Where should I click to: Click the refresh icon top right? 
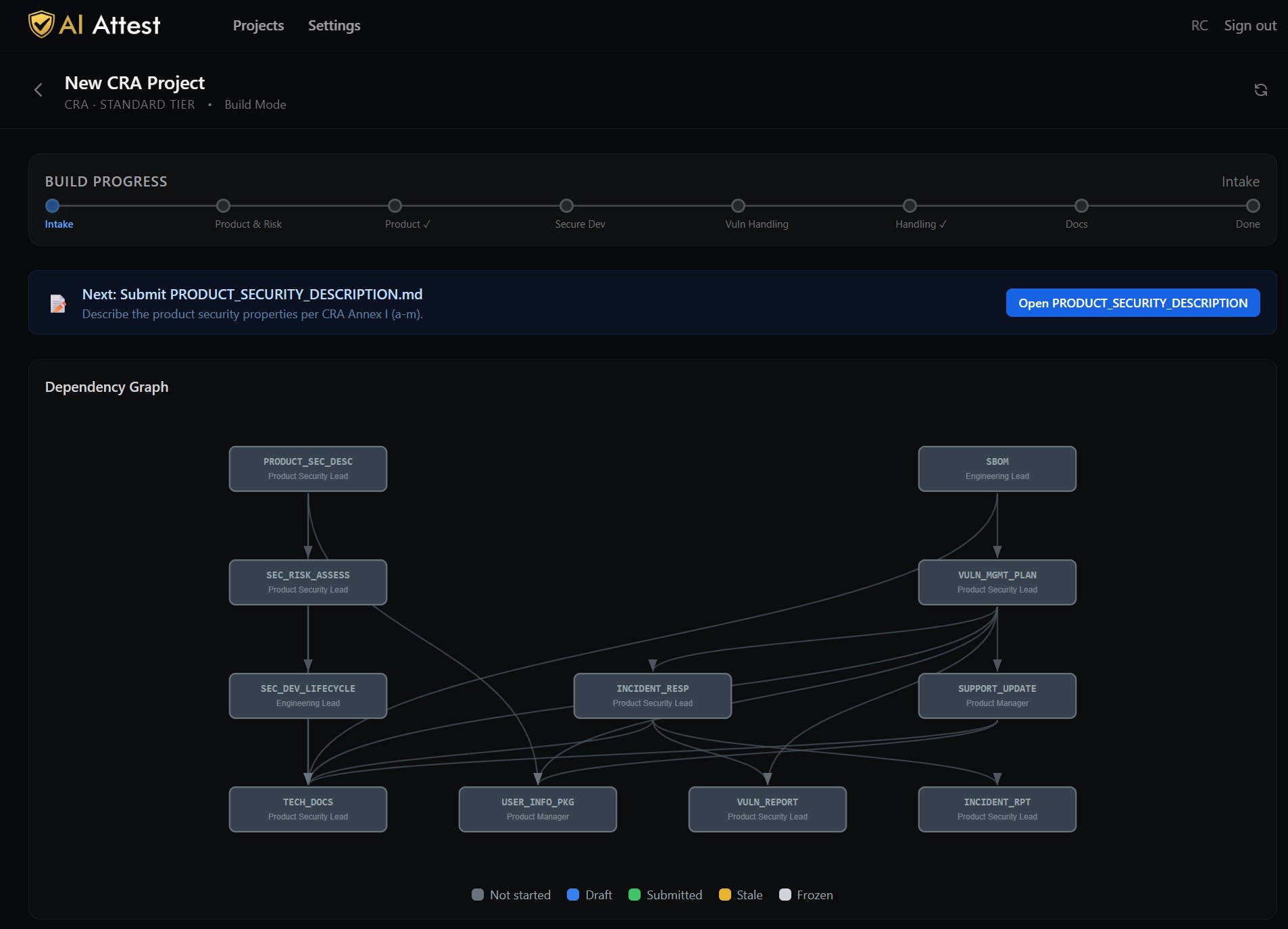[x=1261, y=89]
